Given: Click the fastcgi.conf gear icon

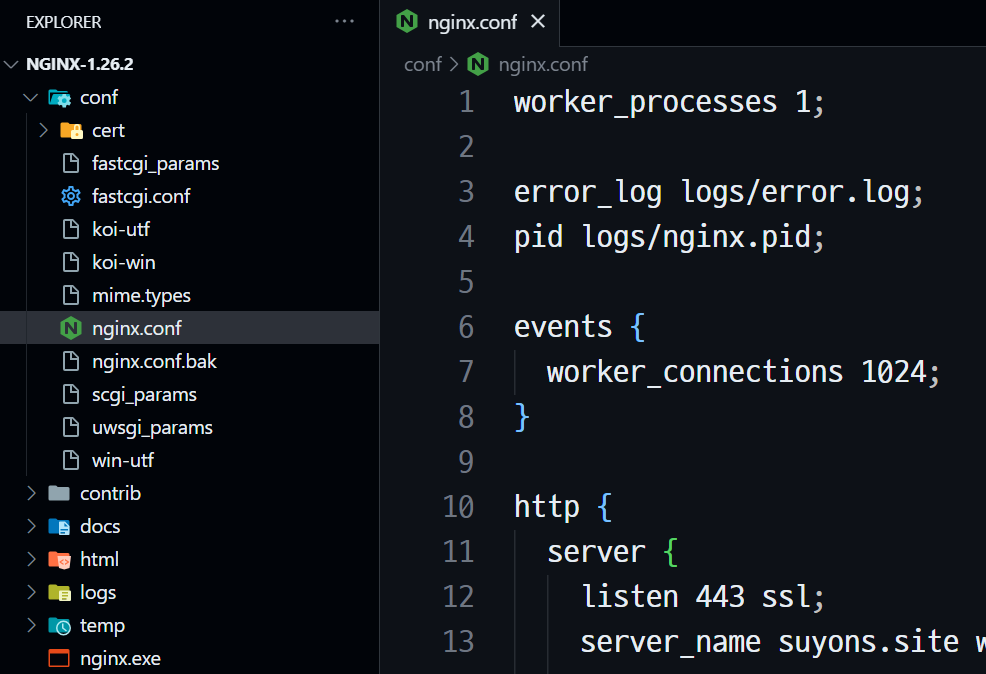Looking at the screenshot, I should pos(71,196).
